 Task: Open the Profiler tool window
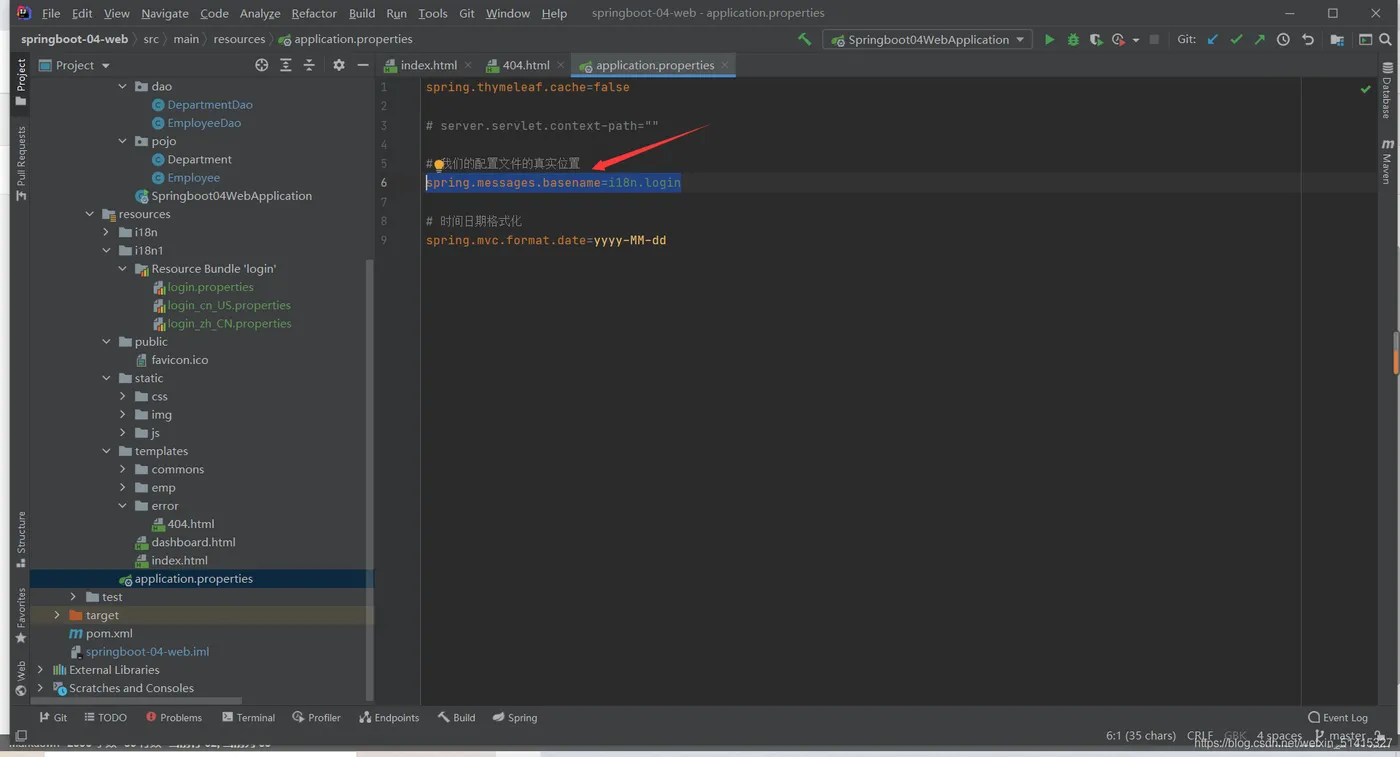(316, 717)
